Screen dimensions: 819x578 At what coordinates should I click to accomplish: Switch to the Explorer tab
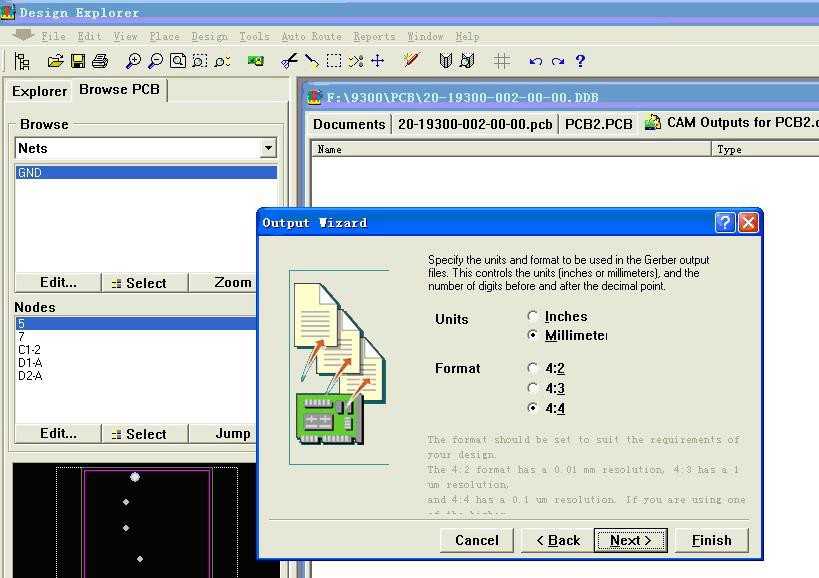39,91
